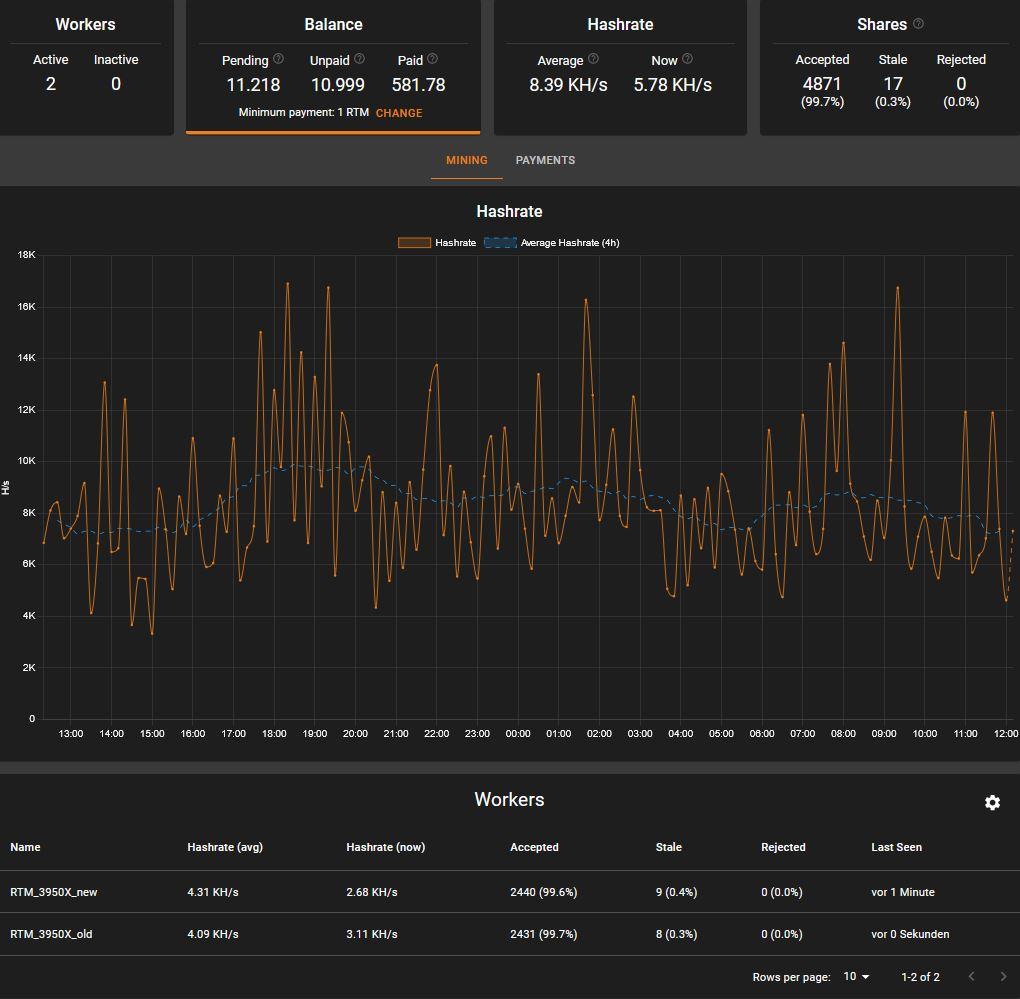Click the Hashrate summary card heading
The width and height of the screenshot is (1020, 999).
(620, 24)
